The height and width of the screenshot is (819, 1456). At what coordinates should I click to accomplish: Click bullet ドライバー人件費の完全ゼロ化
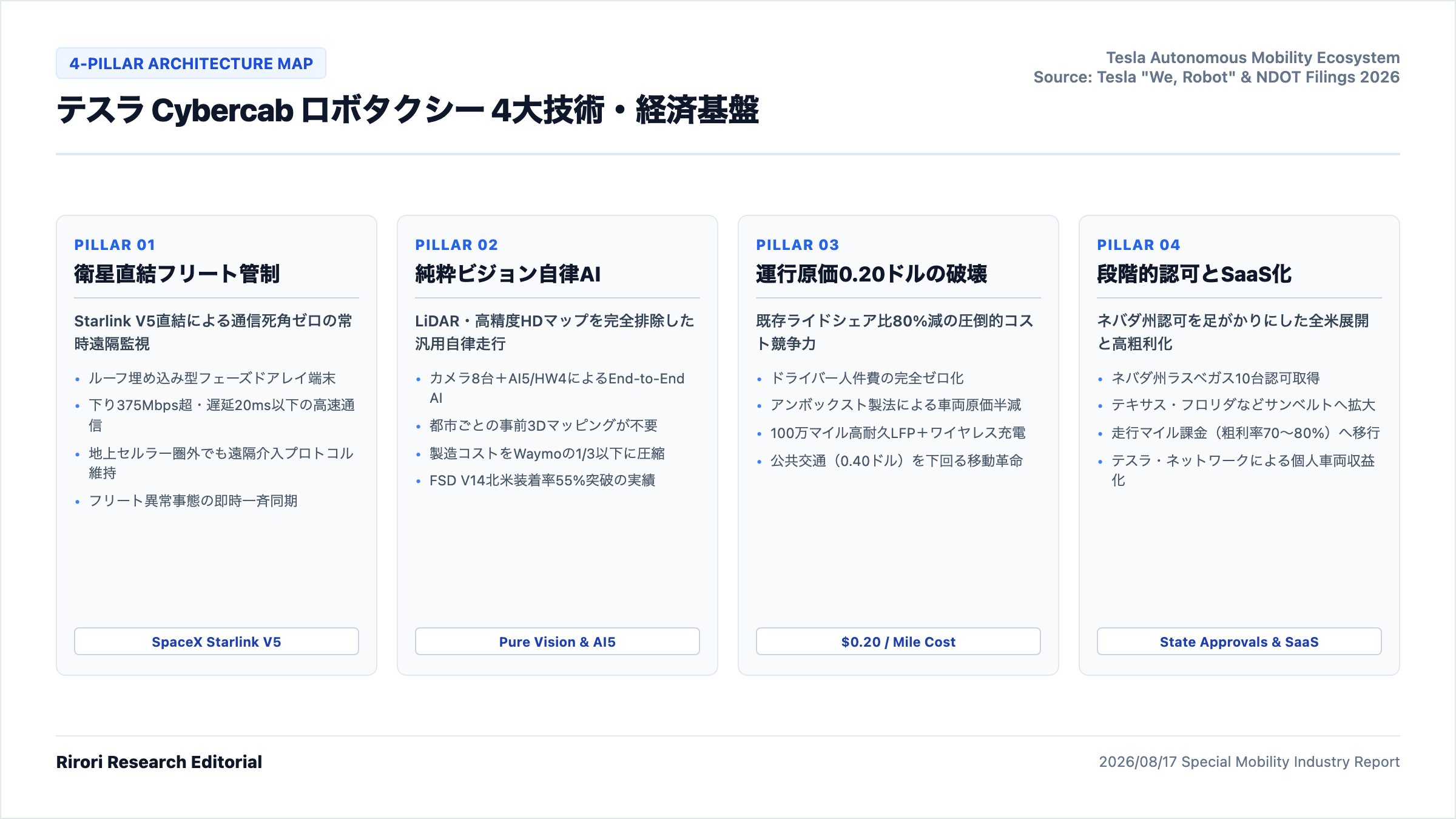click(867, 378)
